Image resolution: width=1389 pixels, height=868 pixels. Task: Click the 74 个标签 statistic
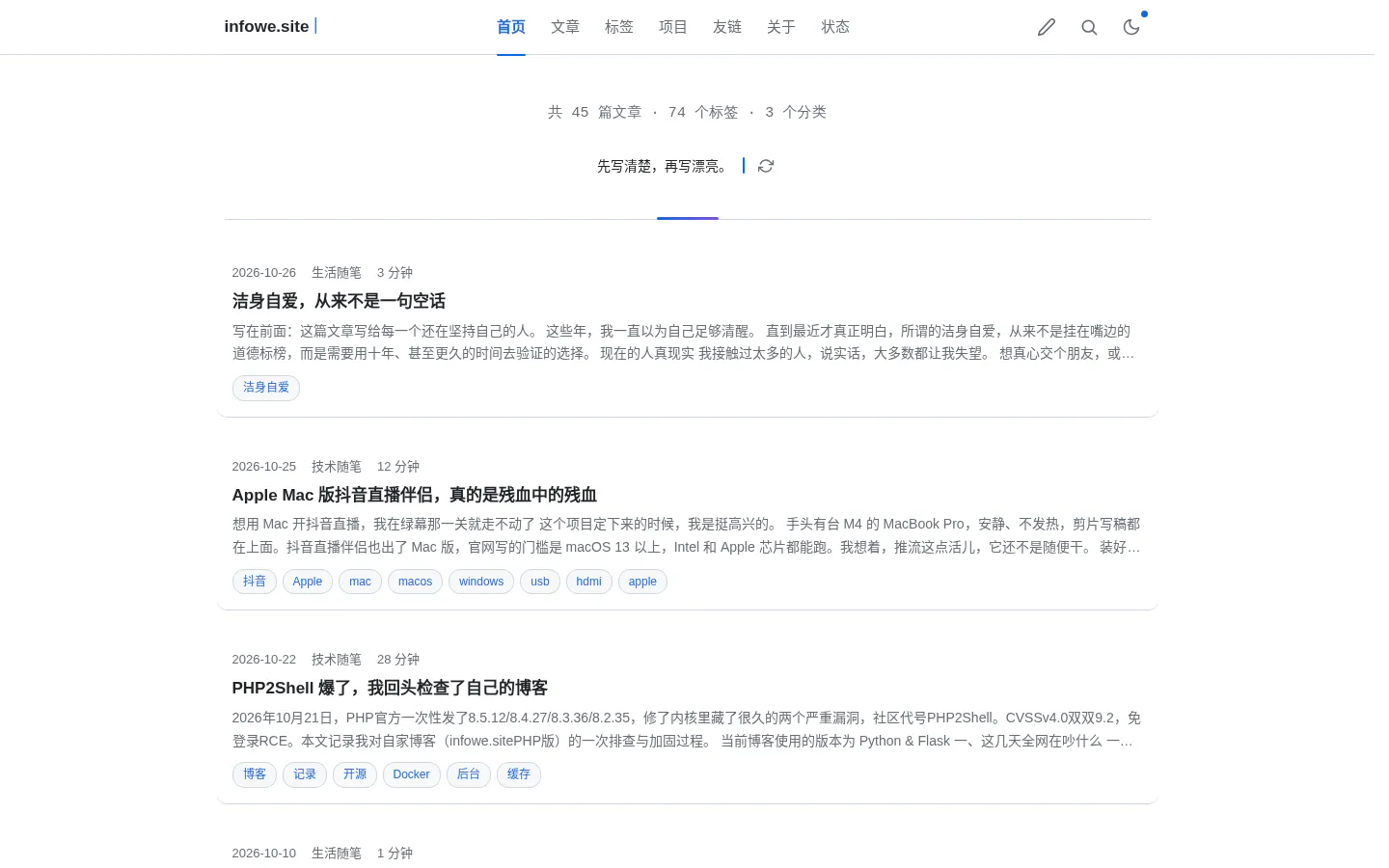(x=703, y=112)
